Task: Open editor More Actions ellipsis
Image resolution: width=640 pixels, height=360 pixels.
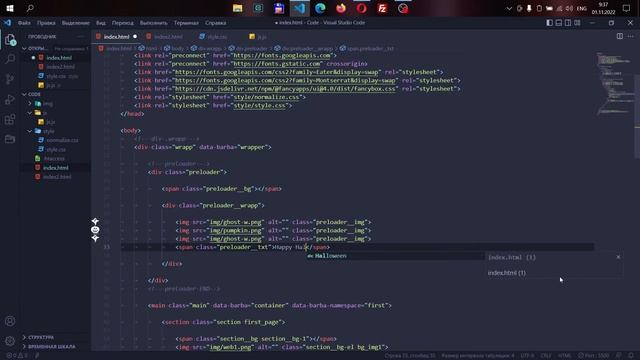Action: [631, 36]
